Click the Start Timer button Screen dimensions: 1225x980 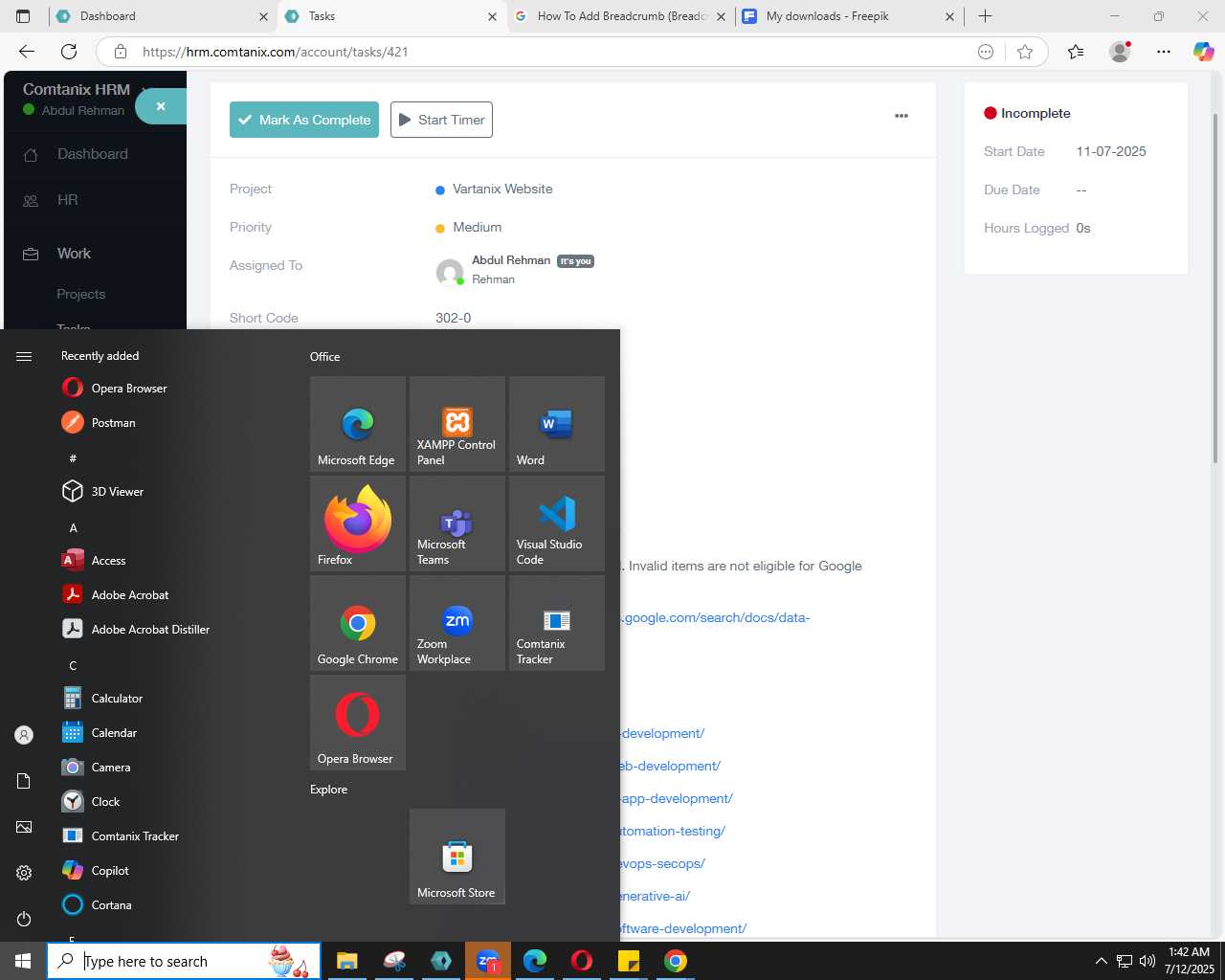(441, 120)
